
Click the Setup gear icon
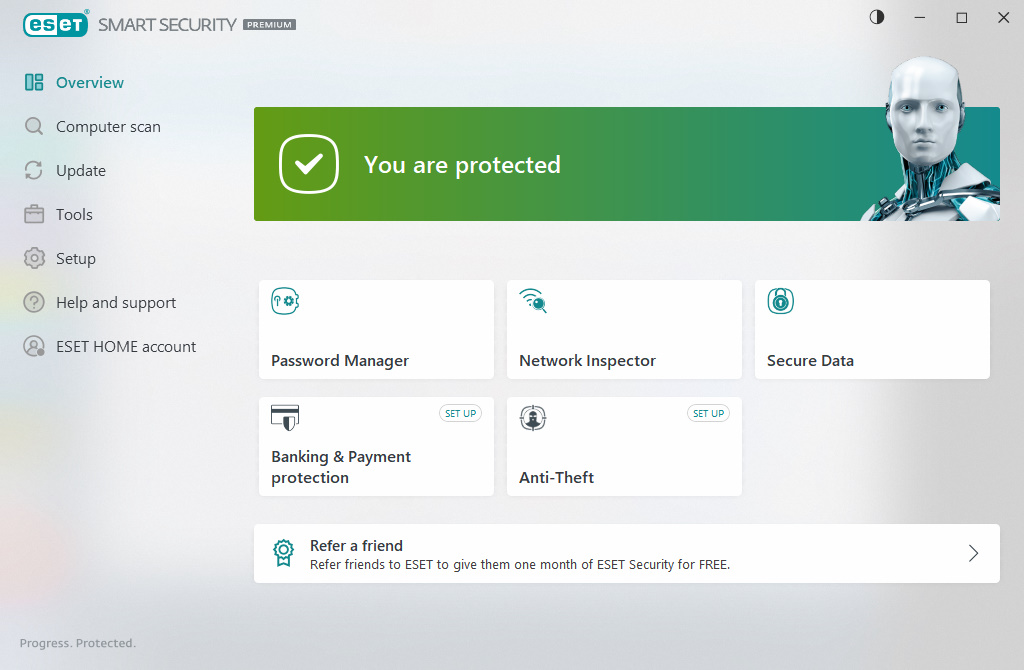[34, 258]
